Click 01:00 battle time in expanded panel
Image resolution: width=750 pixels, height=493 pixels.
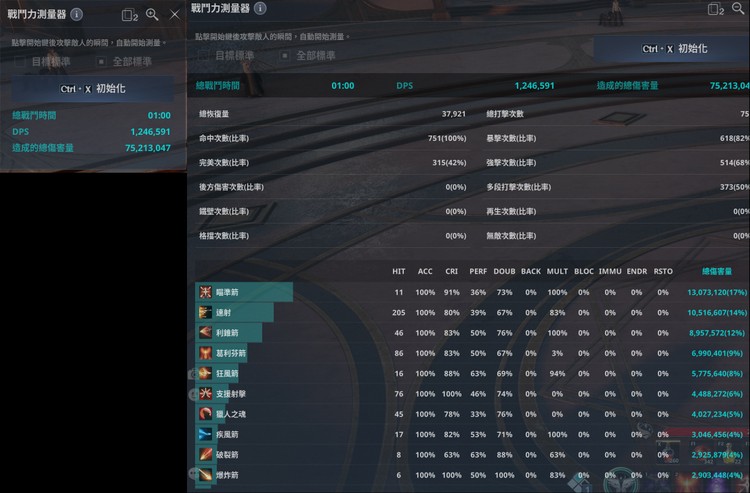tap(343, 86)
